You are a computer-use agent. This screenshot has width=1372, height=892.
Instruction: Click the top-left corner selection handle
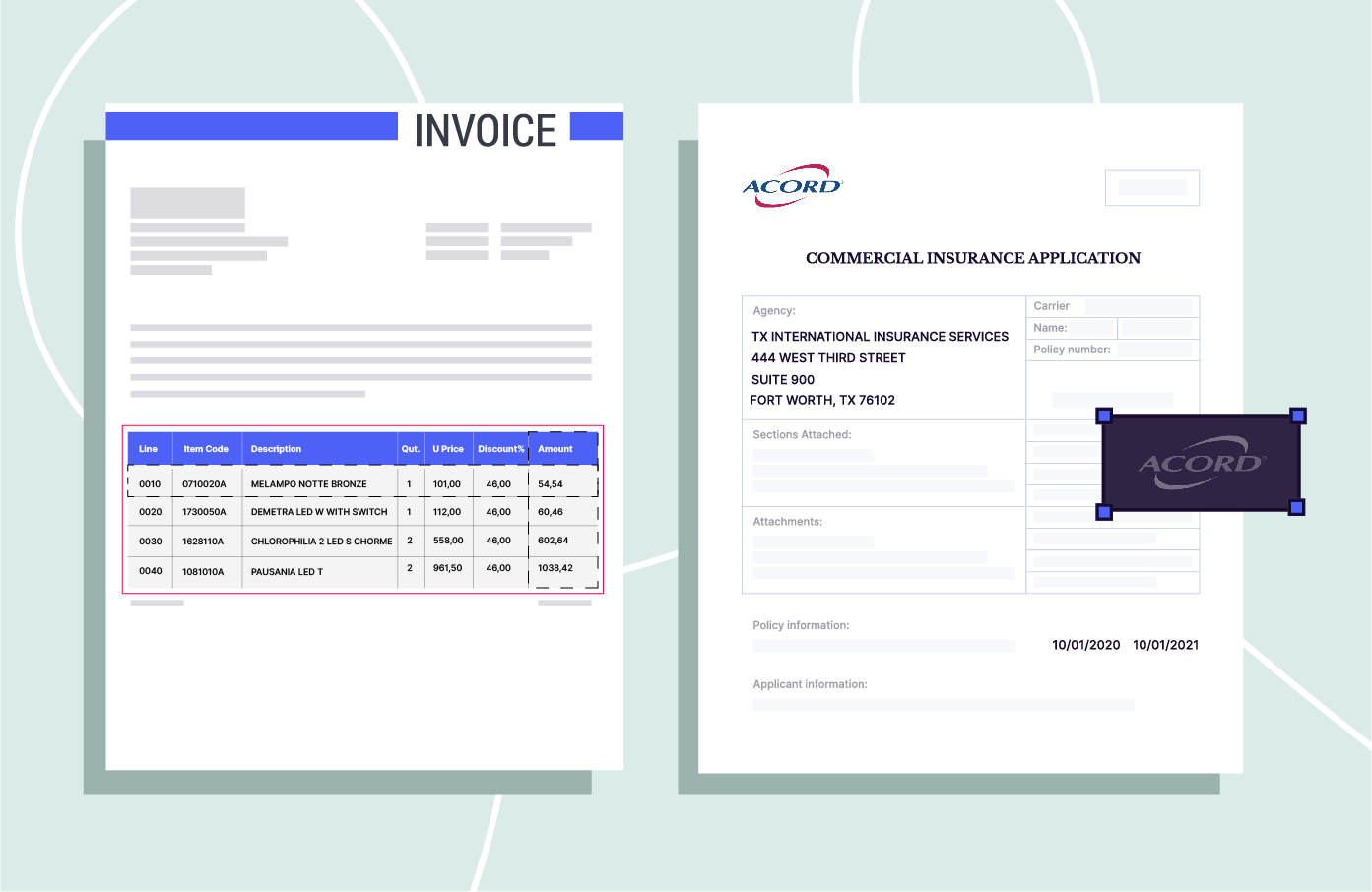(1103, 416)
